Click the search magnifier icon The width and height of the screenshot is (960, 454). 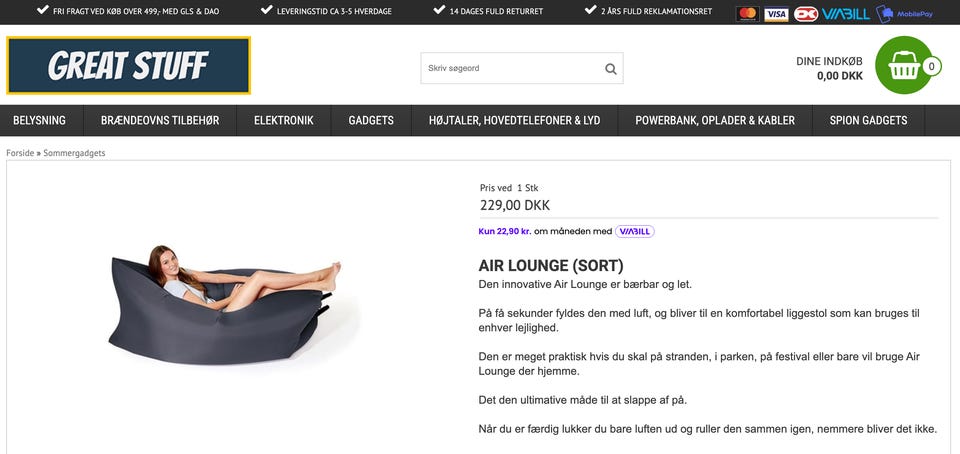pyautogui.click(x=610, y=69)
